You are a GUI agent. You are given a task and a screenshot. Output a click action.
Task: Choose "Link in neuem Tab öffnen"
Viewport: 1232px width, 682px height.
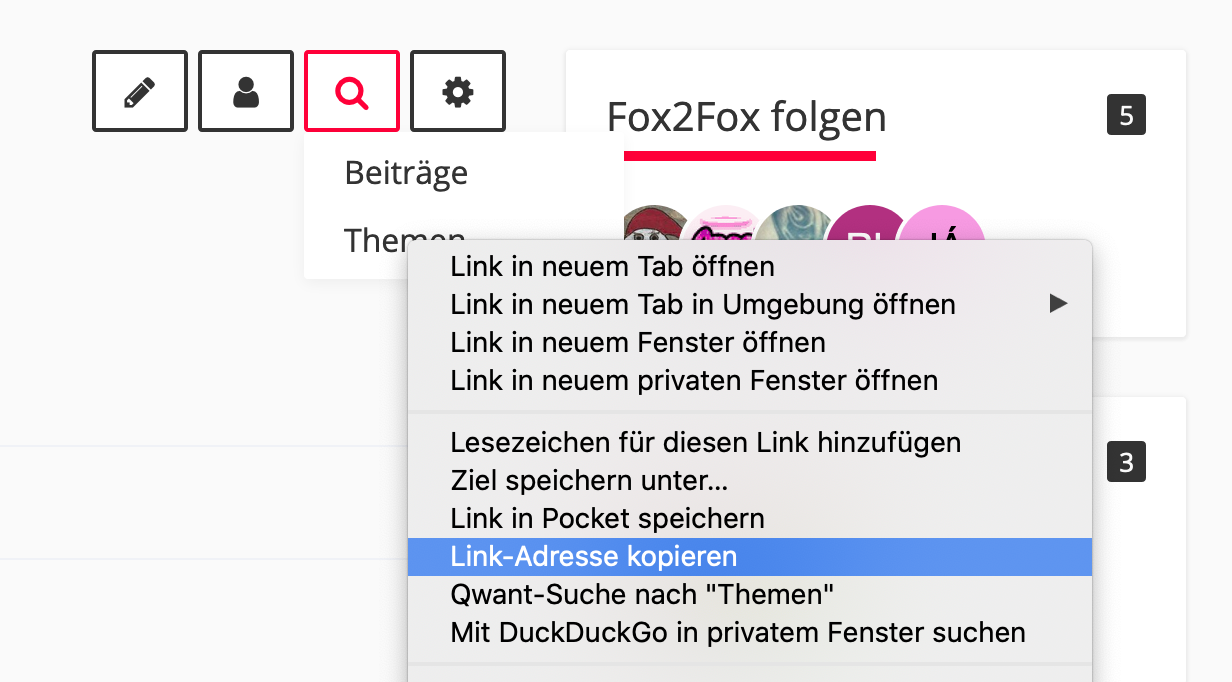click(612, 267)
